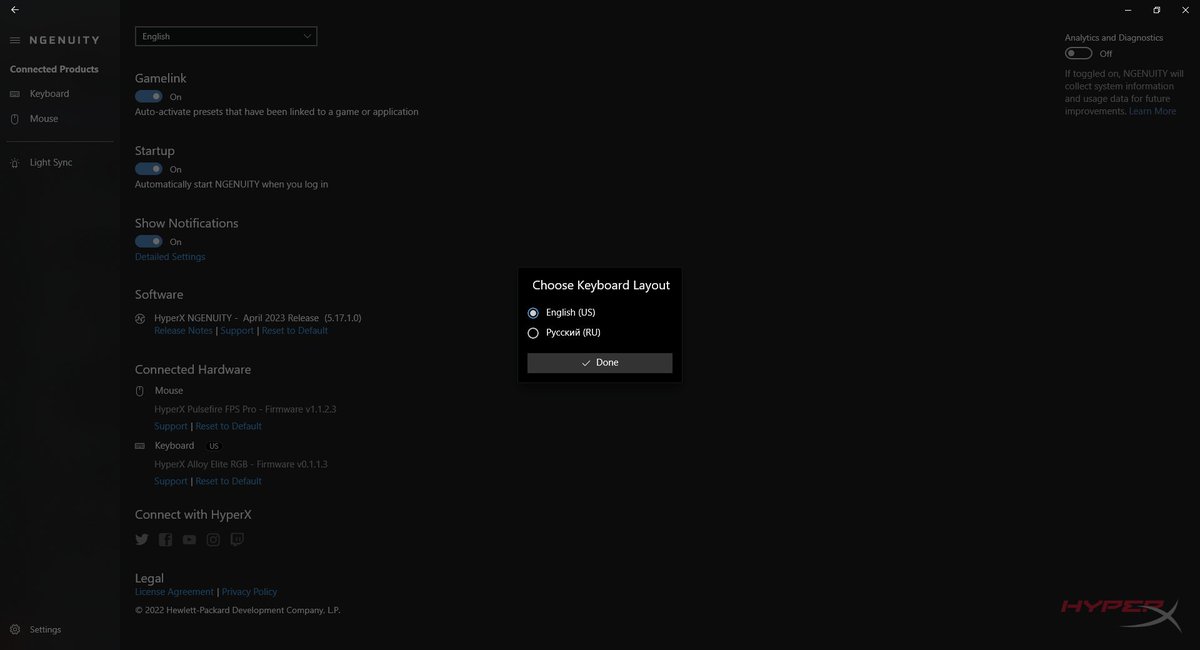The image size is (1200, 650).
Task: Click 'HyperX Alloy Elite RGB' firmware text
Action: click(x=241, y=464)
